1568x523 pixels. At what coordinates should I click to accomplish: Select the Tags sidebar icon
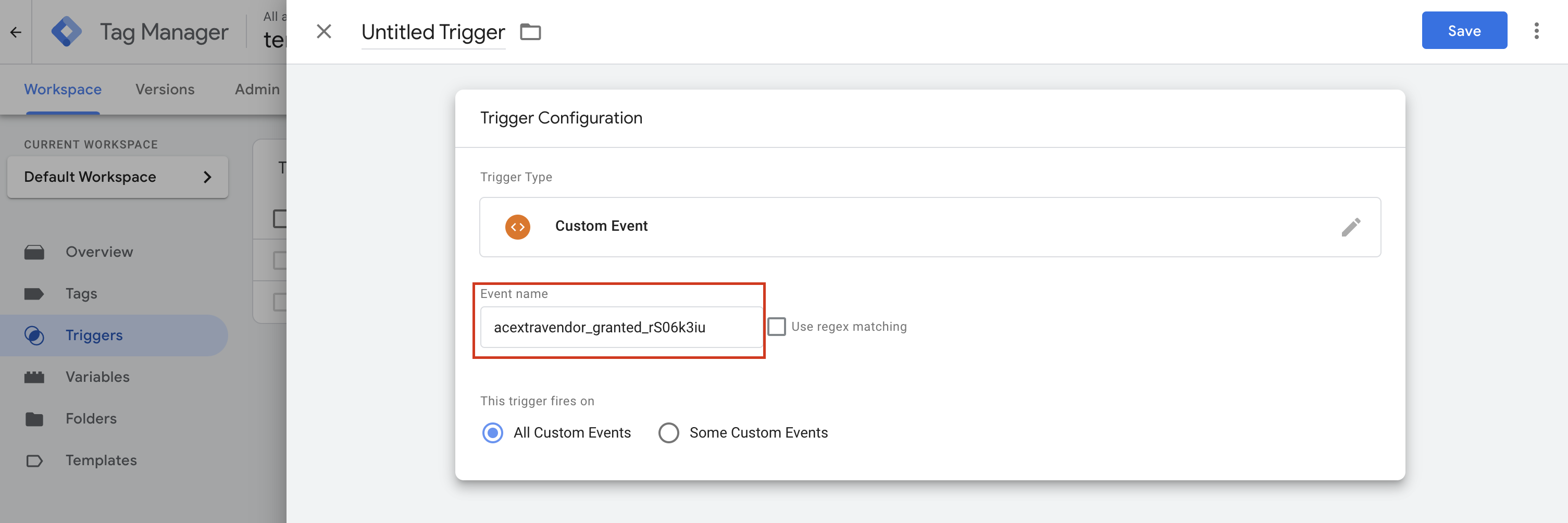(x=34, y=293)
